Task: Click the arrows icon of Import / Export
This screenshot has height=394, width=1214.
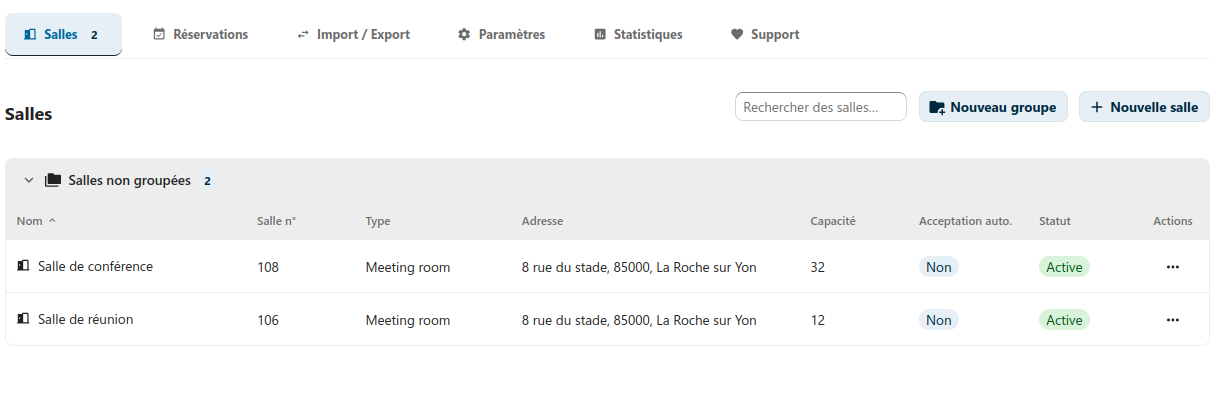Action: [x=303, y=34]
